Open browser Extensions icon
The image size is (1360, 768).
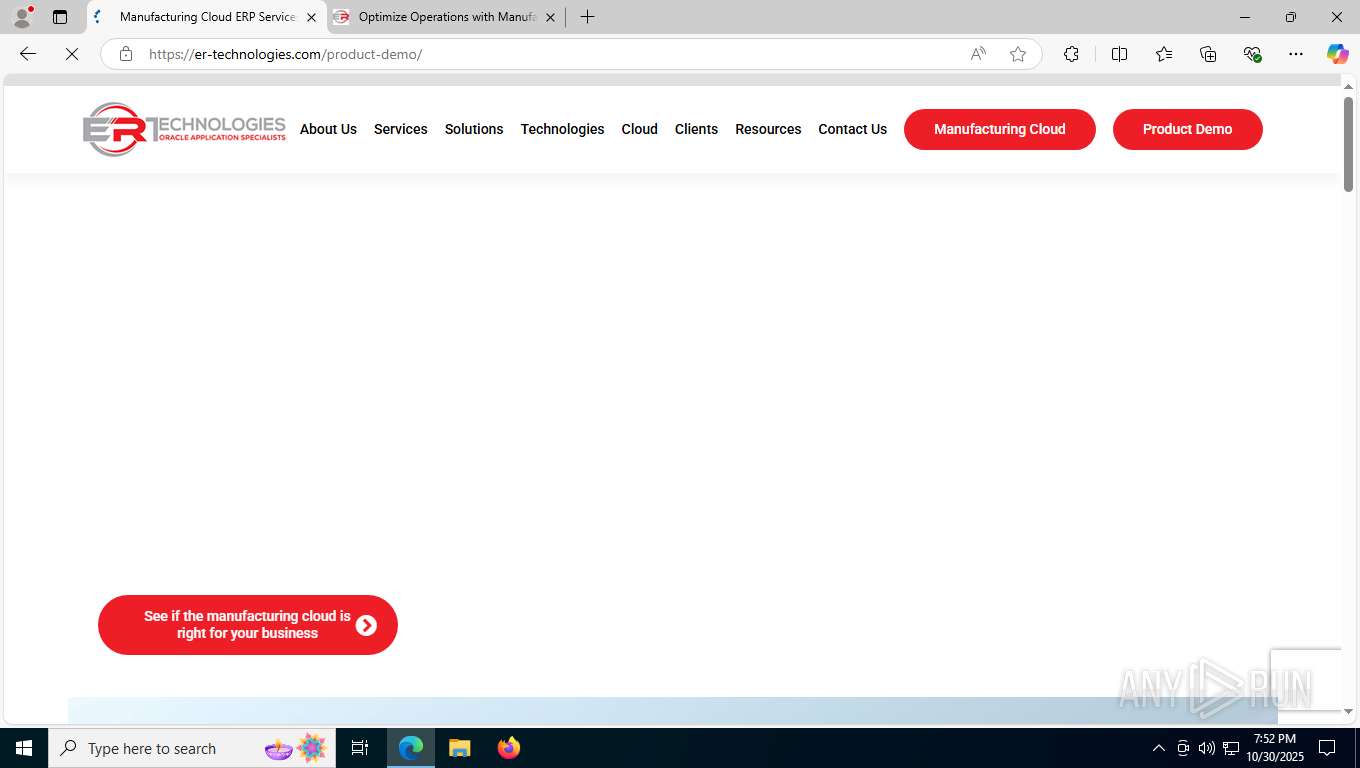1071,54
